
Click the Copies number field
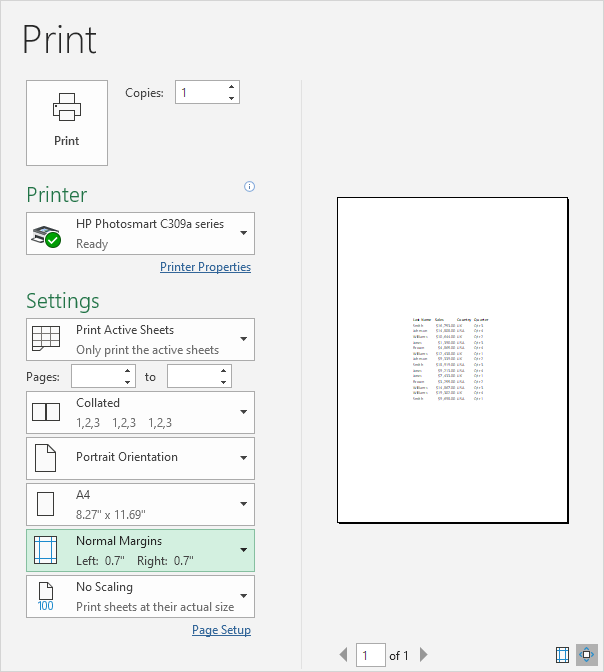click(x=200, y=92)
